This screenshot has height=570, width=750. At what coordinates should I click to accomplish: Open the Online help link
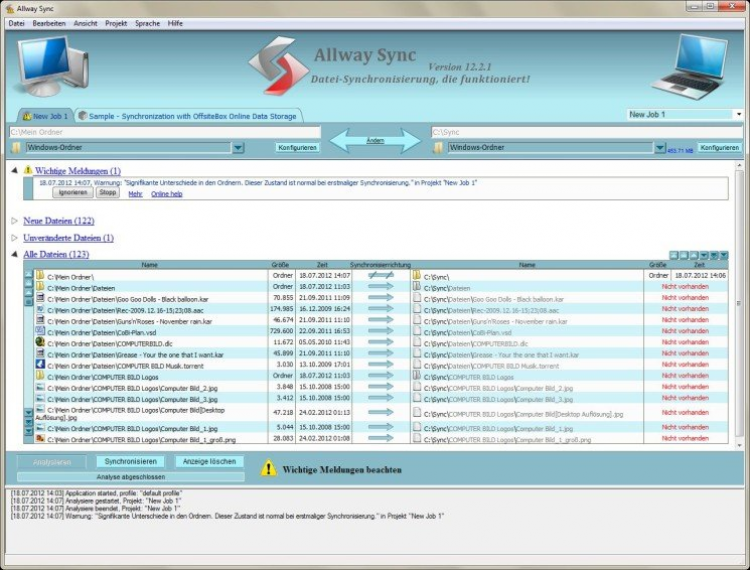tap(166, 194)
